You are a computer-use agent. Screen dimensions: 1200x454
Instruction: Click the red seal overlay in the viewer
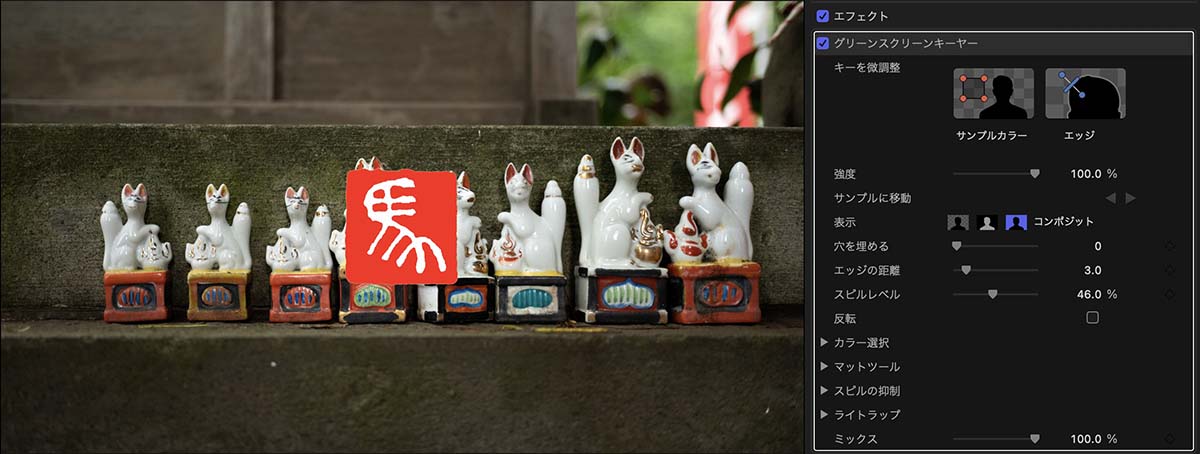pyautogui.click(x=401, y=226)
